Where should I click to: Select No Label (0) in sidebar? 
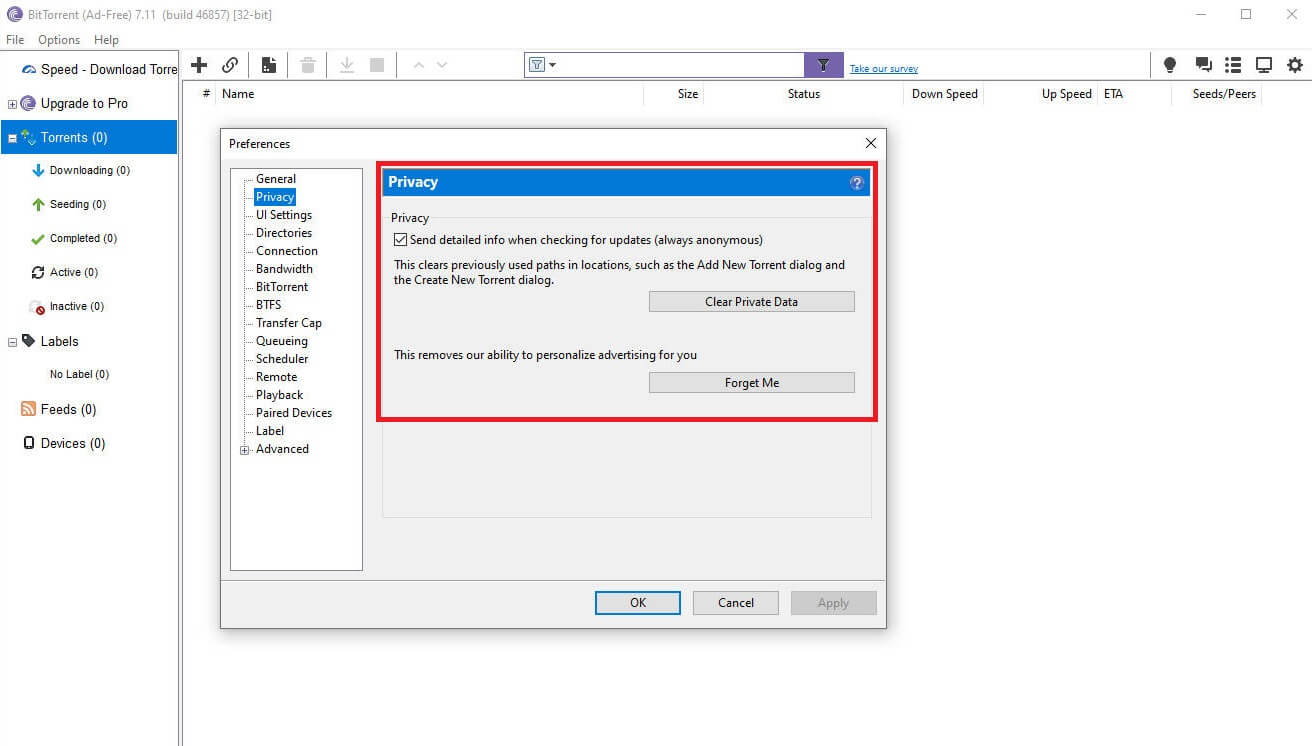pos(79,375)
